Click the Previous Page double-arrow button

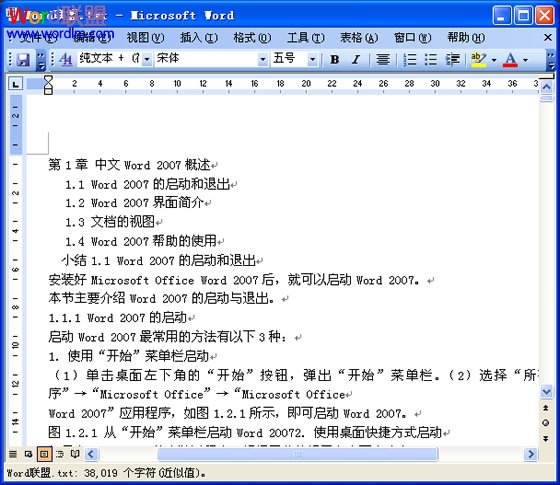pyautogui.click(x=546, y=408)
